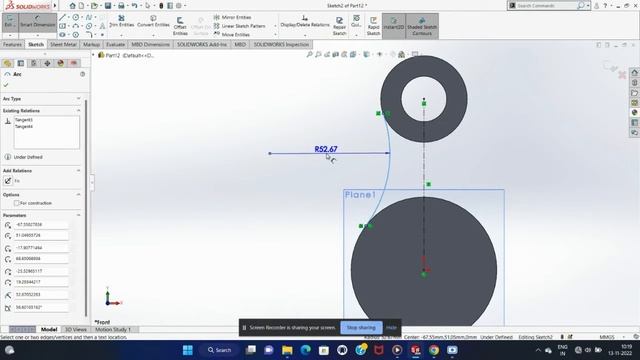The height and width of the screenshot is (360, 640).
Task: Click the Trim Entities tool
Action: pos(121,21)
